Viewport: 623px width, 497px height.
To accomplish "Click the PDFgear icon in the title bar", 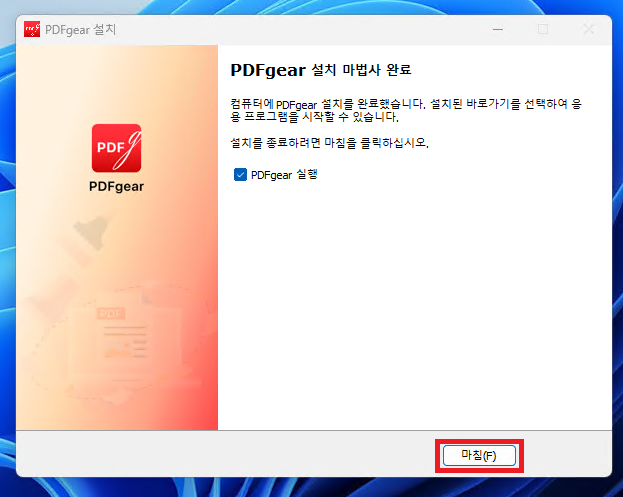I will tap(32, 29).
